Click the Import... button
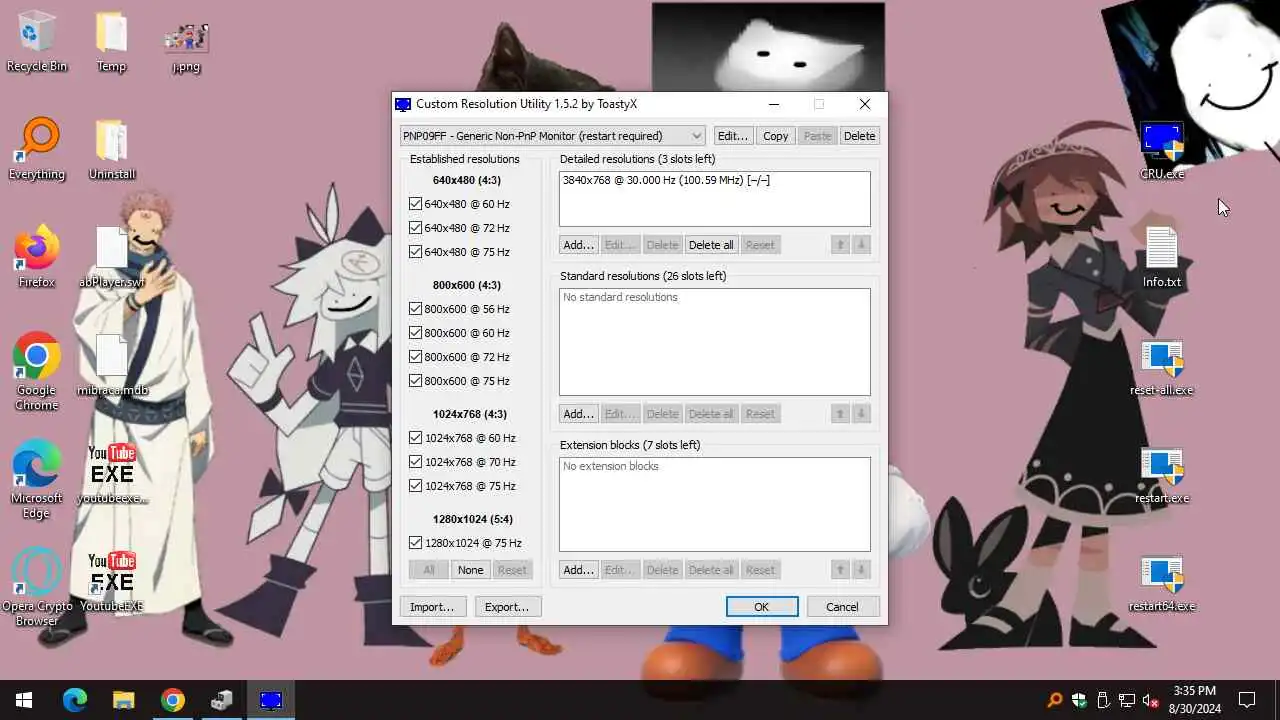1280x720 pixels. click(432, 607)
